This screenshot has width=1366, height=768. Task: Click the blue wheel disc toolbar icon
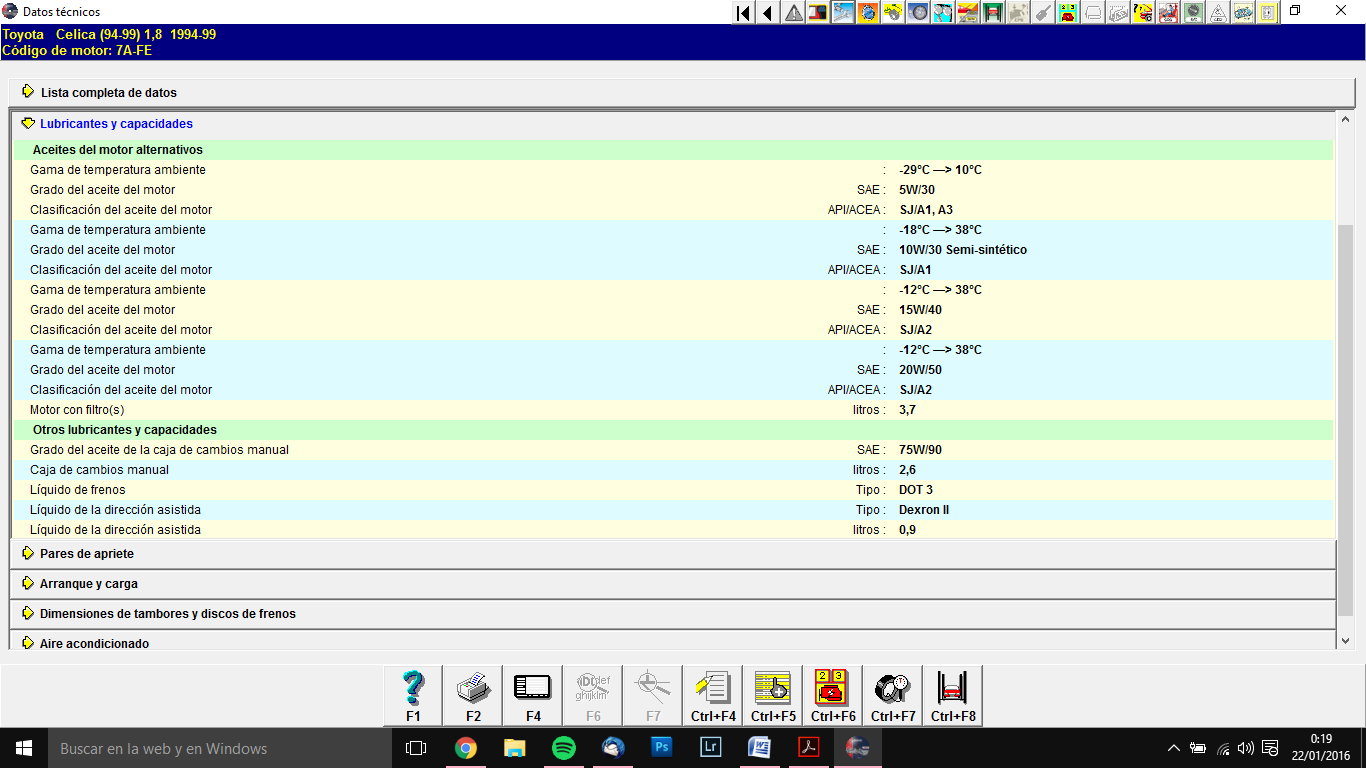pos(918,13)
